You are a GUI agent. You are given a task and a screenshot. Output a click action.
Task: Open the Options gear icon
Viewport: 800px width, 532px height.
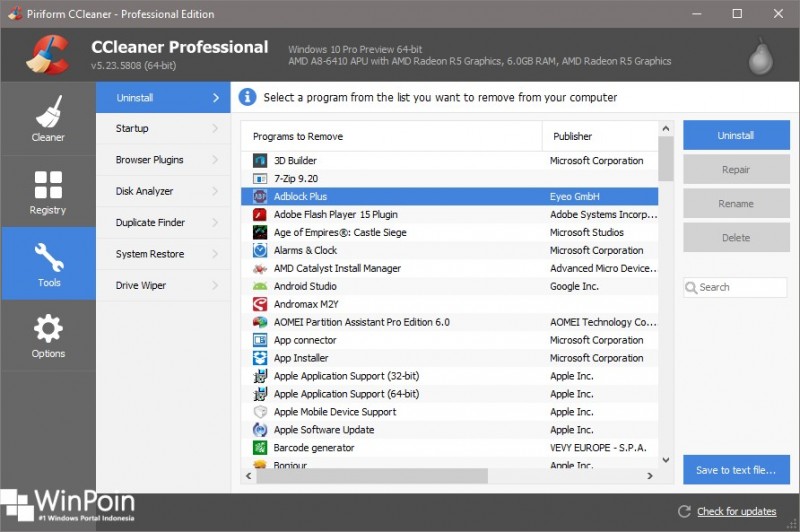[48, 328]
